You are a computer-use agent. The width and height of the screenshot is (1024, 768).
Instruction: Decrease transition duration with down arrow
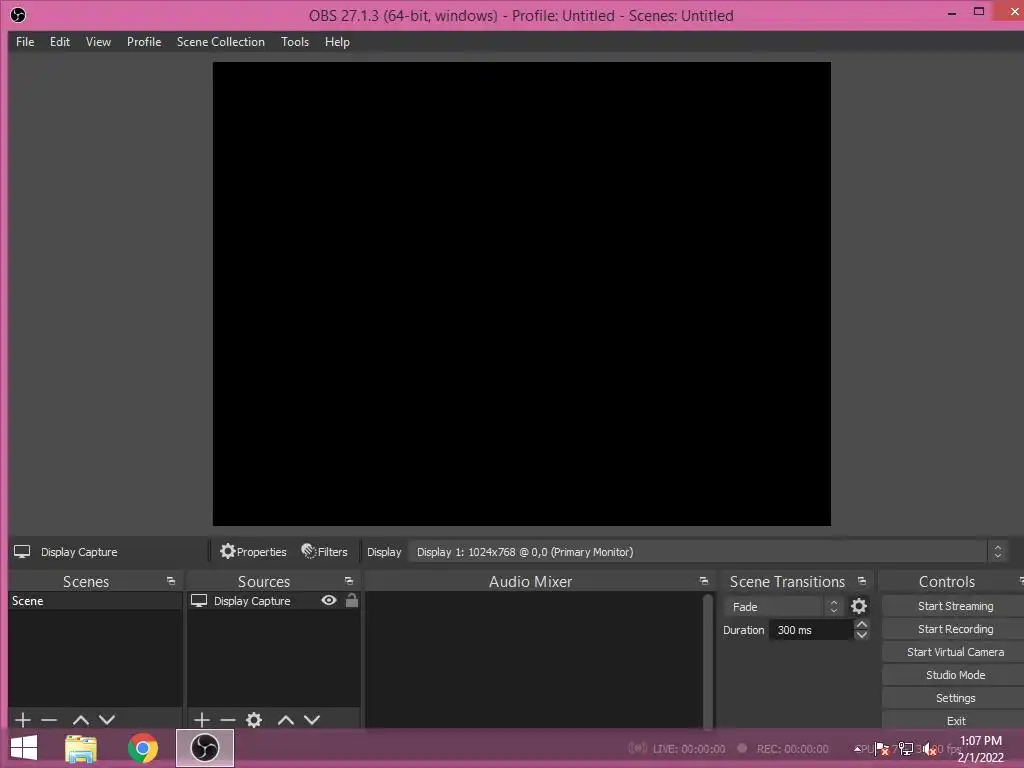862,635
